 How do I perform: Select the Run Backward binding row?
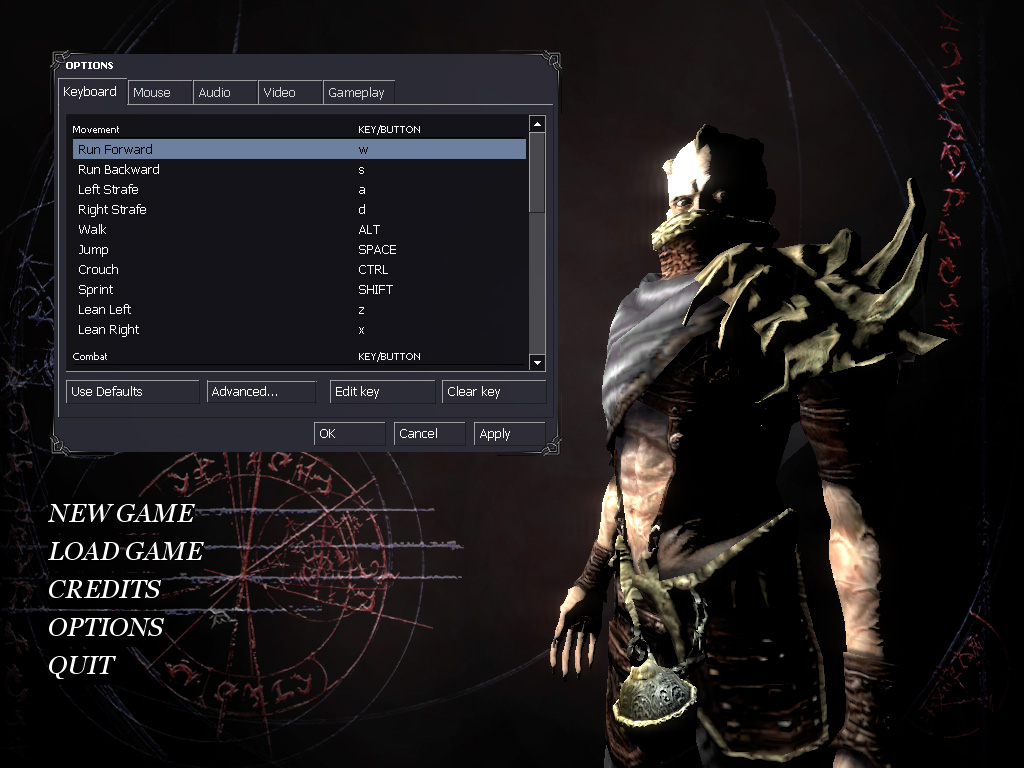(x=299, y=169)
